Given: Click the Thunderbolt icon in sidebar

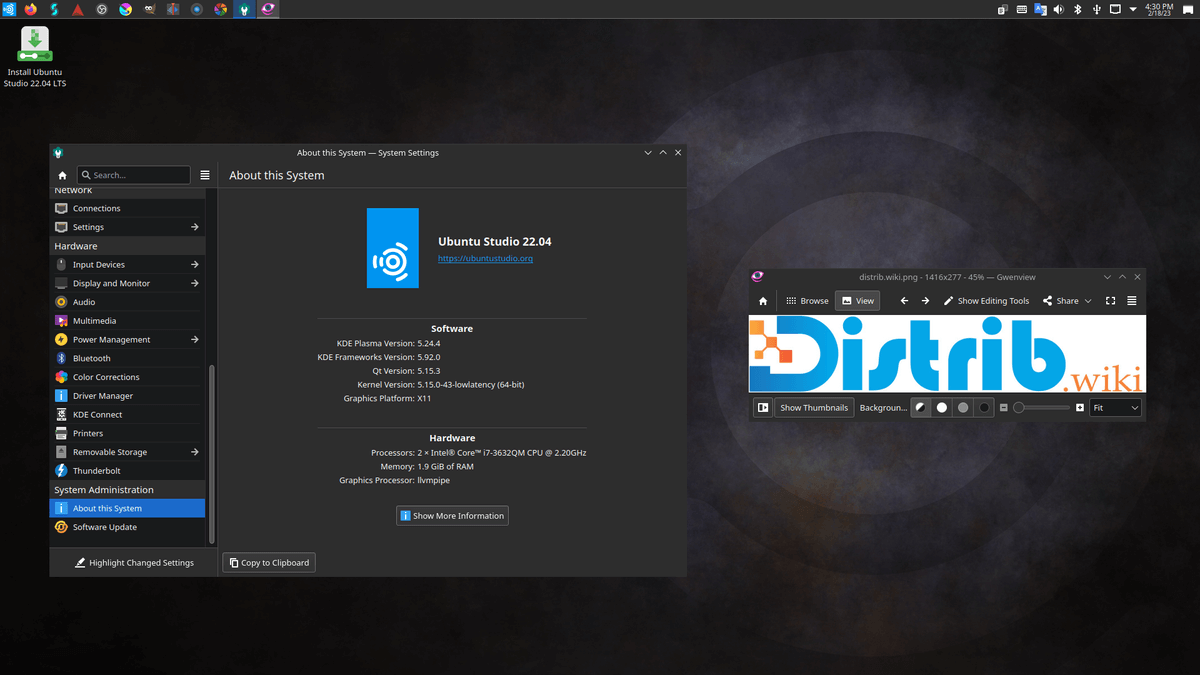Looking at the screenshot, I should pyautogui.click(x=61, y=470).
